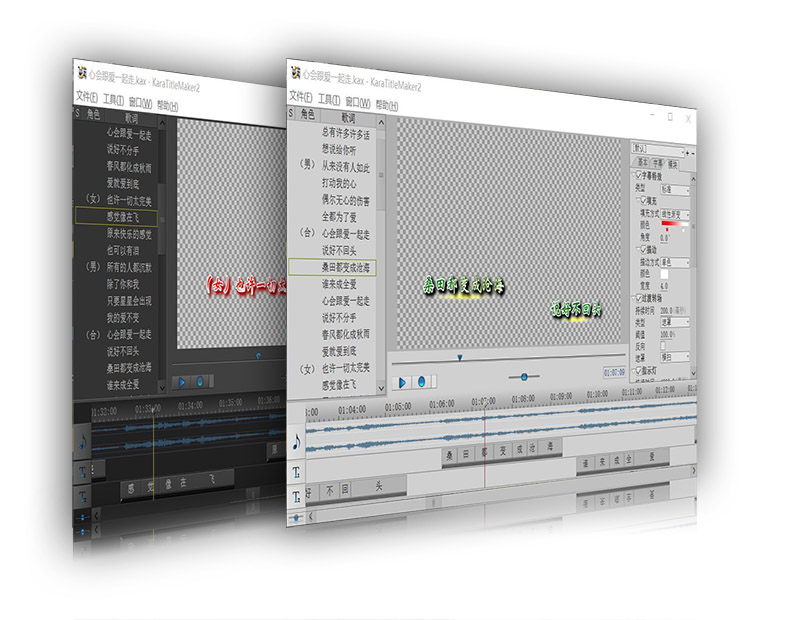Click the effects panel scroll-down arrow
The height and width of the screenshot is (620, 800).
coord(693,373)
